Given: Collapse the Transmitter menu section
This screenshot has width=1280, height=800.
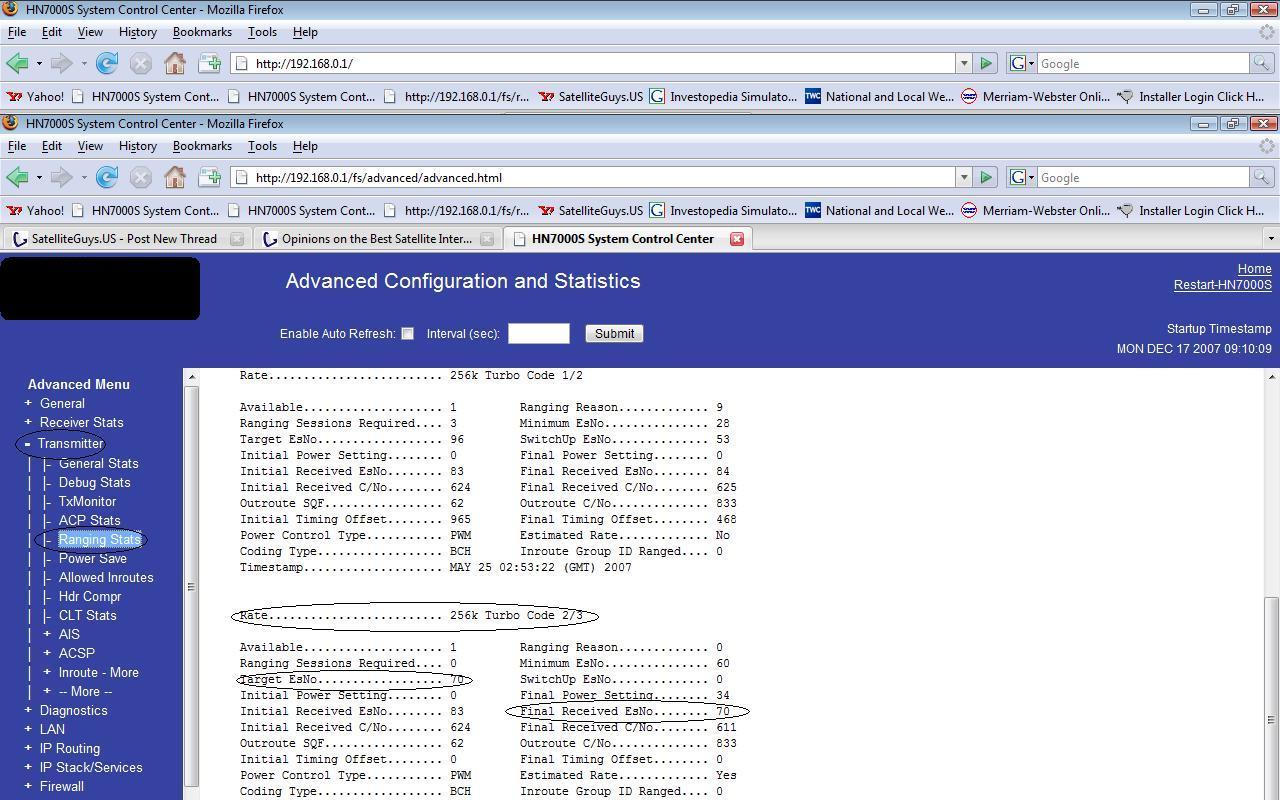Looking at the screenshot, I should [x=28, y=444].
